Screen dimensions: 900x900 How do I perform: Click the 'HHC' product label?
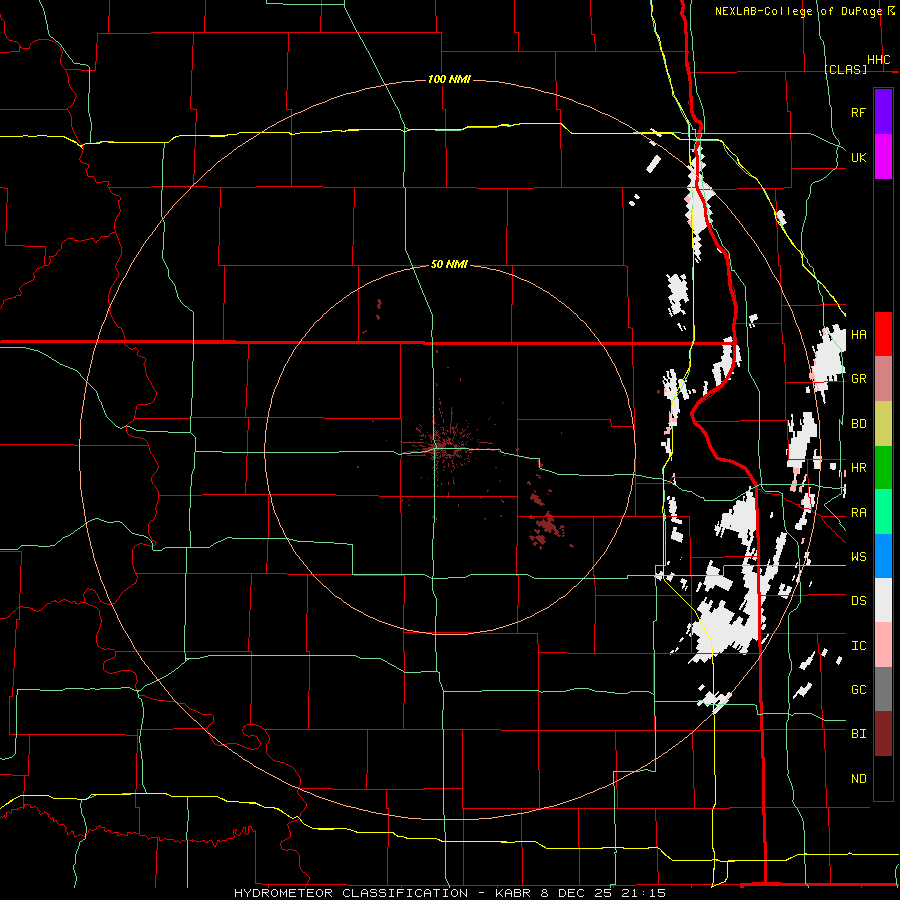click(879, 60)
